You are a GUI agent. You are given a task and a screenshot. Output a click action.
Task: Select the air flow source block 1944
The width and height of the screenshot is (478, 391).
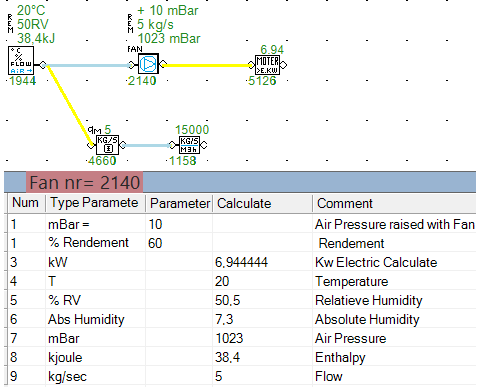point(21,61)
